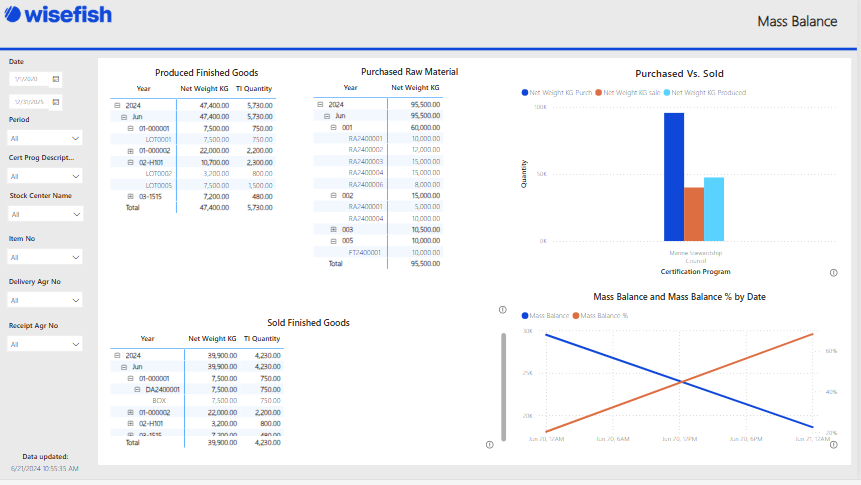This screenshot has width=861, height=485.
Task: Click the Wisefish logo
Action: click(x=57, y=15)
